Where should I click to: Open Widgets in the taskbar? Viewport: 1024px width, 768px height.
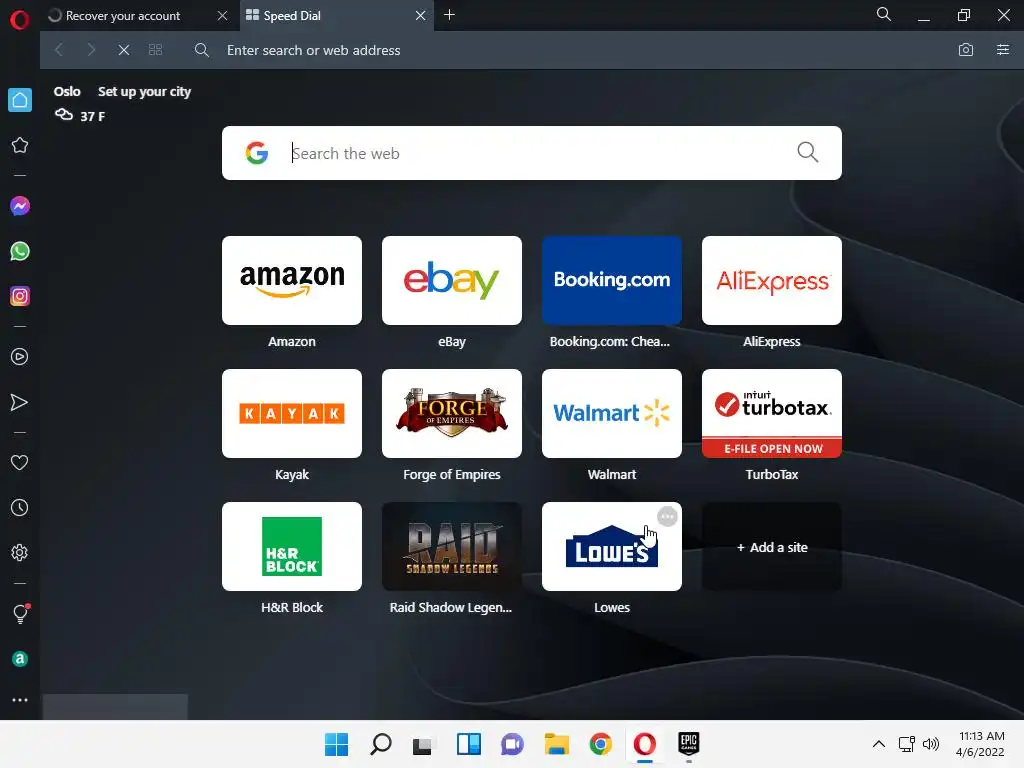469,744
